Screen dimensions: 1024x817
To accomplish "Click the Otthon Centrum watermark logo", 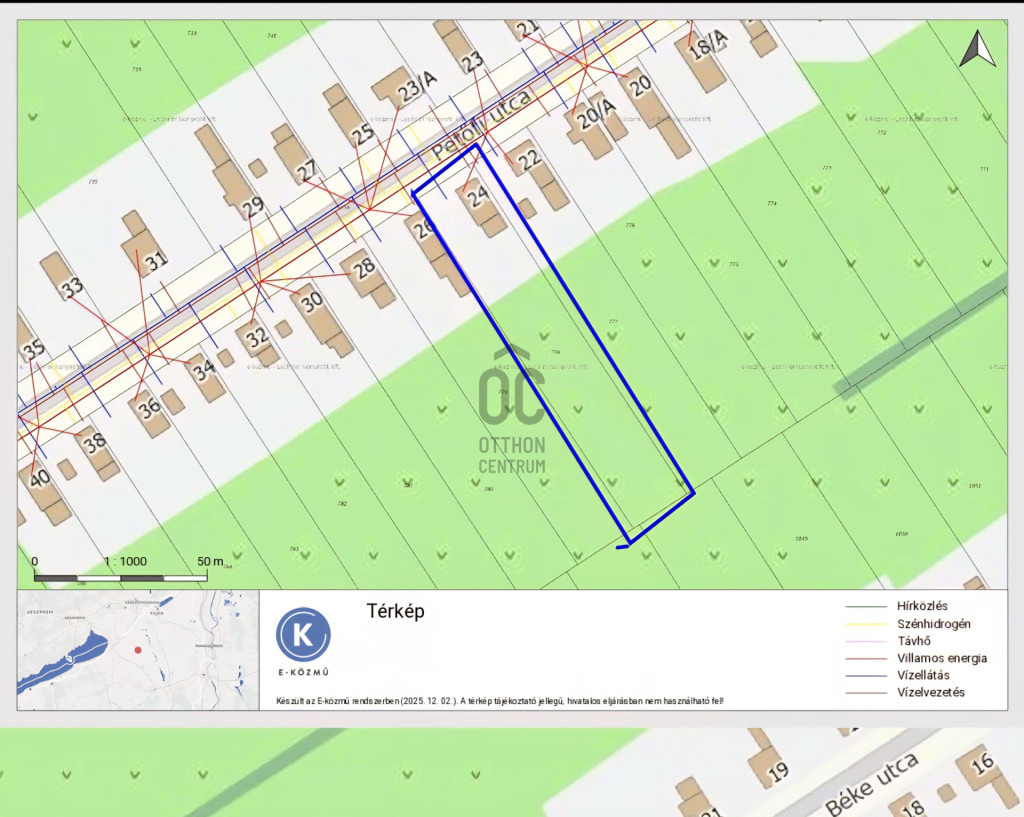I will click(511, 412).
